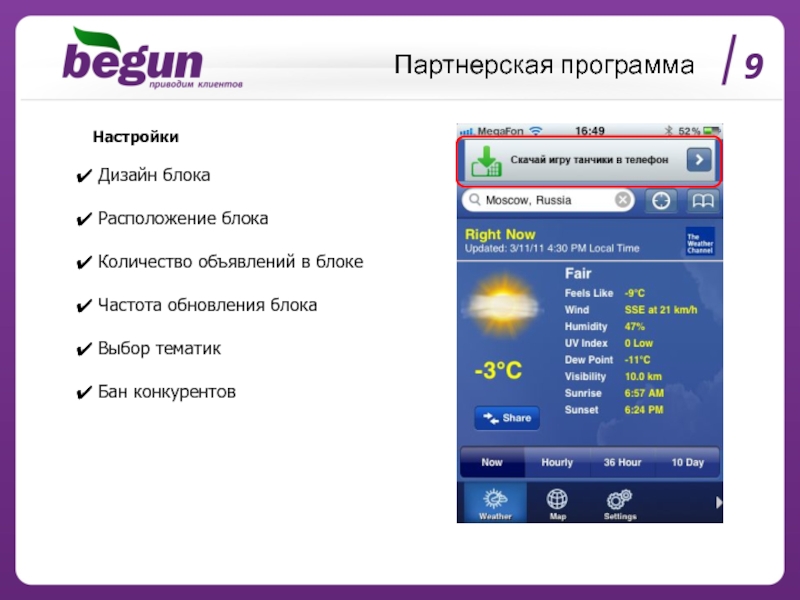Click the sun weather condition image

[x=503, y=306]
